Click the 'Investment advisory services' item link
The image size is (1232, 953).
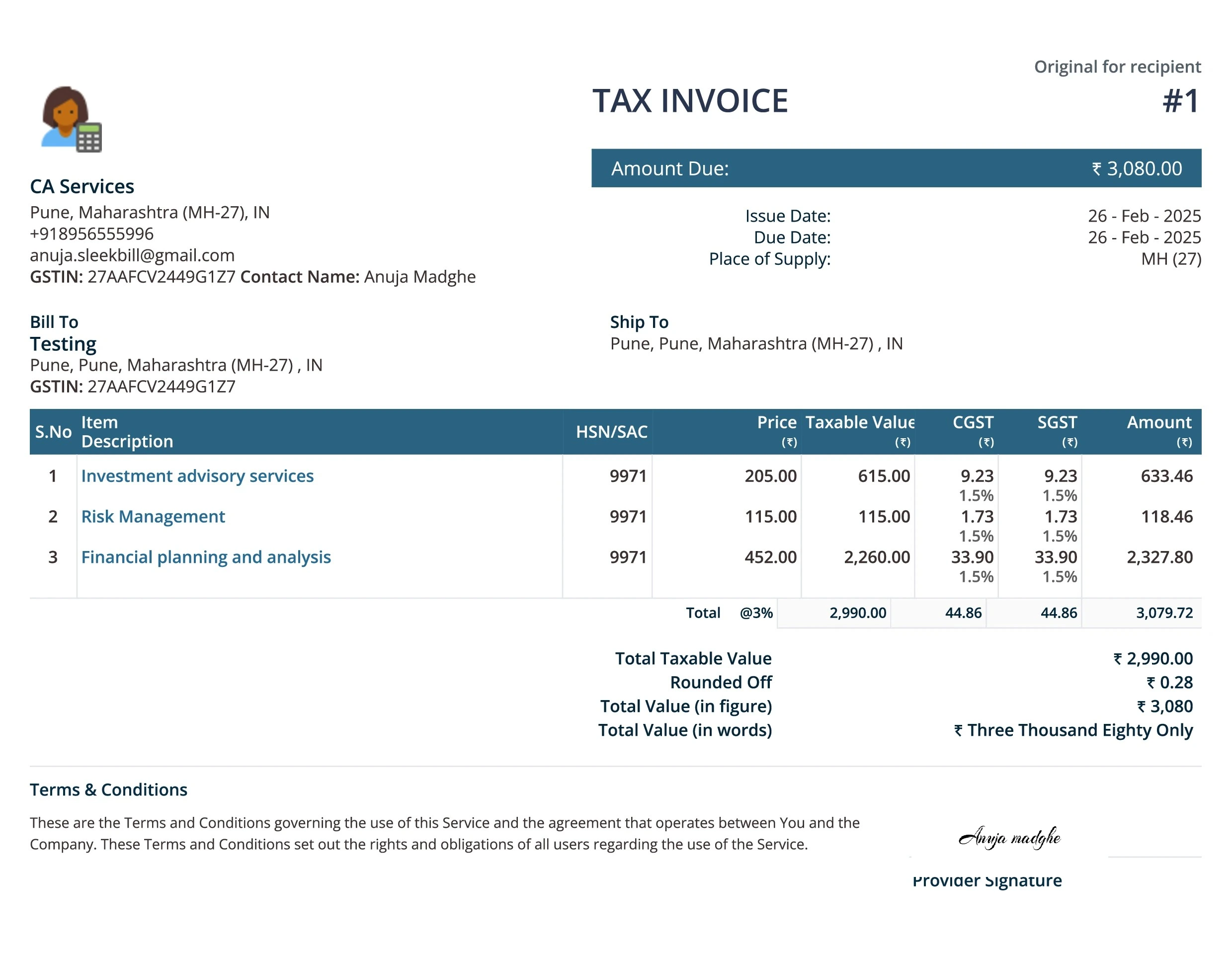[x=197, y=476]
